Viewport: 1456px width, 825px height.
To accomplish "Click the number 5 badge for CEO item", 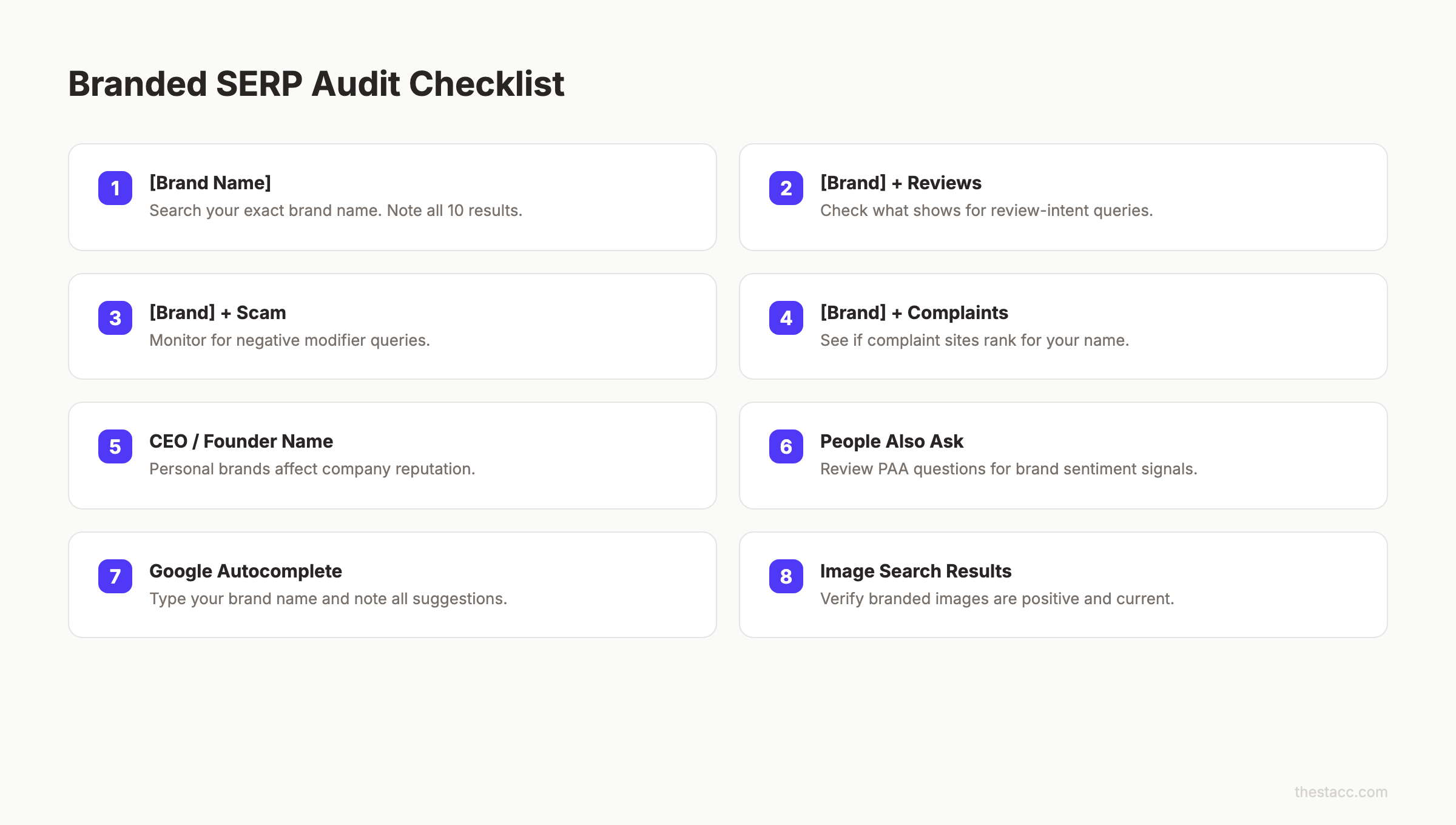I will [x=114, y=447].
